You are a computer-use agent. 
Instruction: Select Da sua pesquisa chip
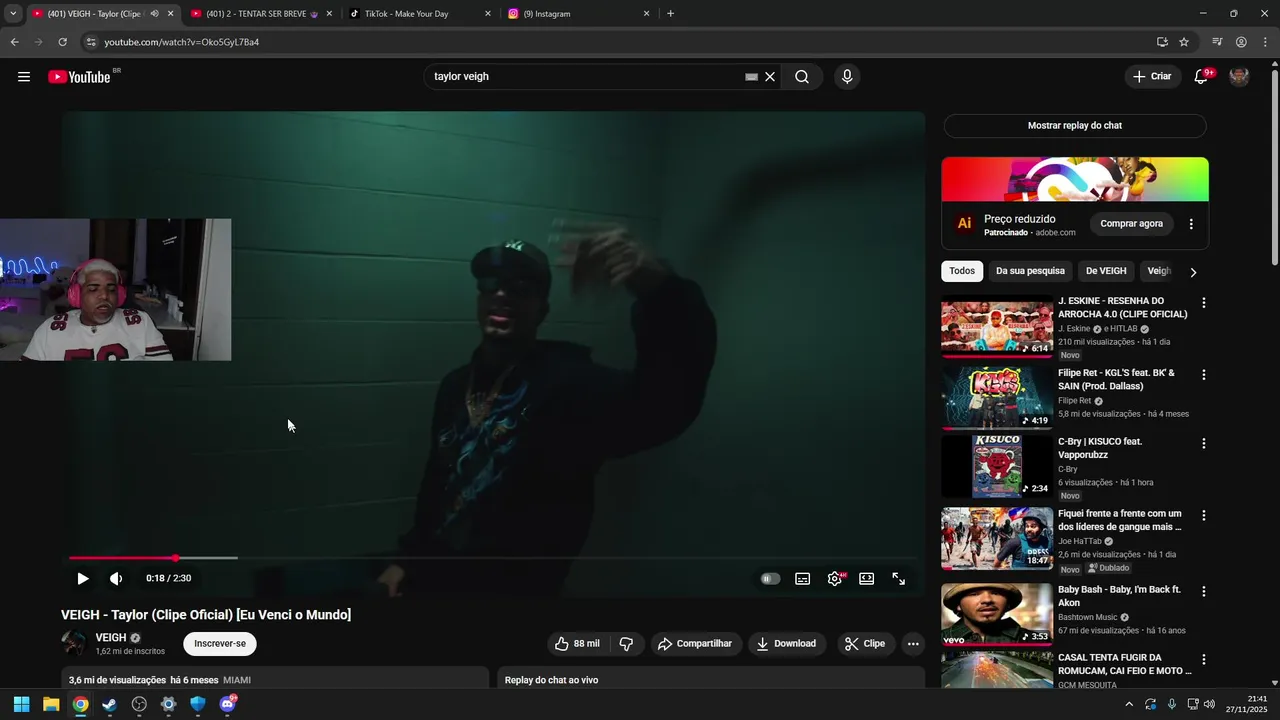[x=1030, y=271]
